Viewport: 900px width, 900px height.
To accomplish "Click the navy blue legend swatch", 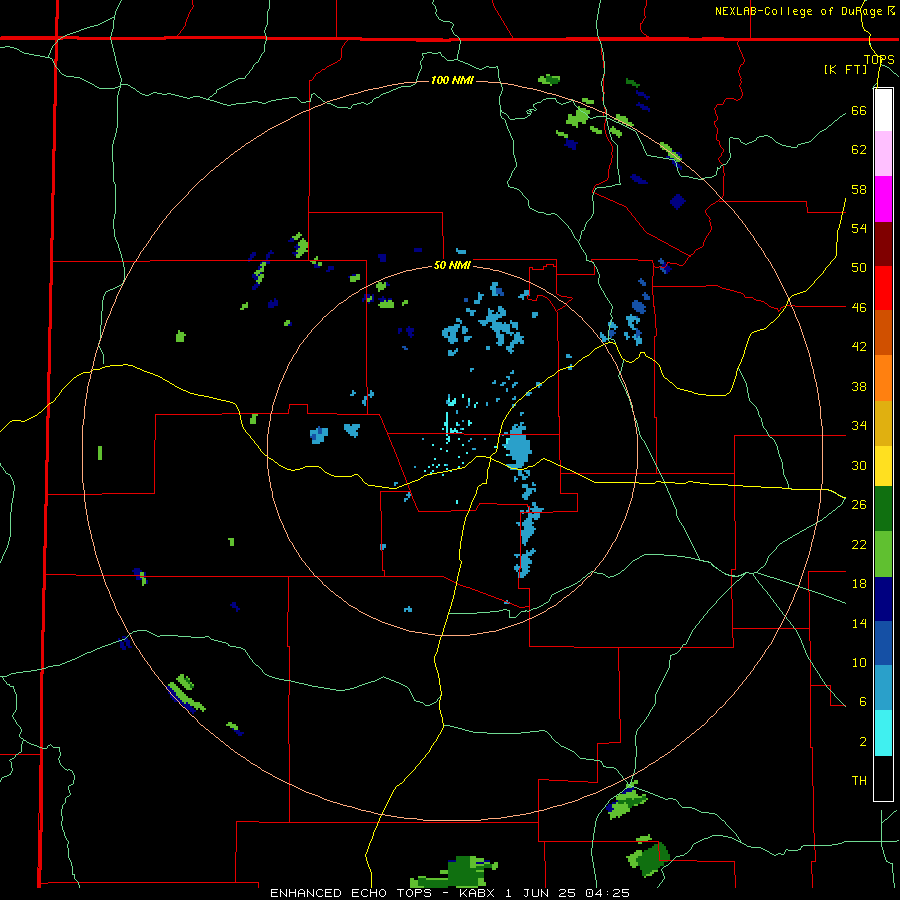I will [883, 599].
